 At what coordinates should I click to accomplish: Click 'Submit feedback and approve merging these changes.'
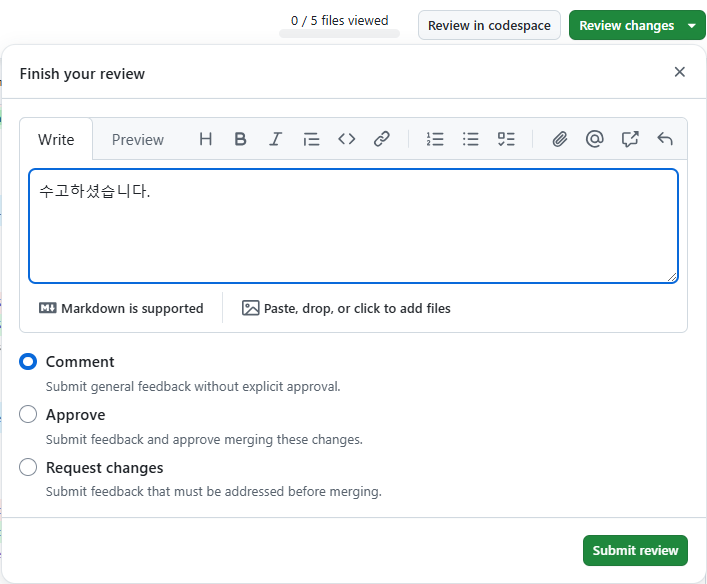pyautogui.click(x=204, y=439)
